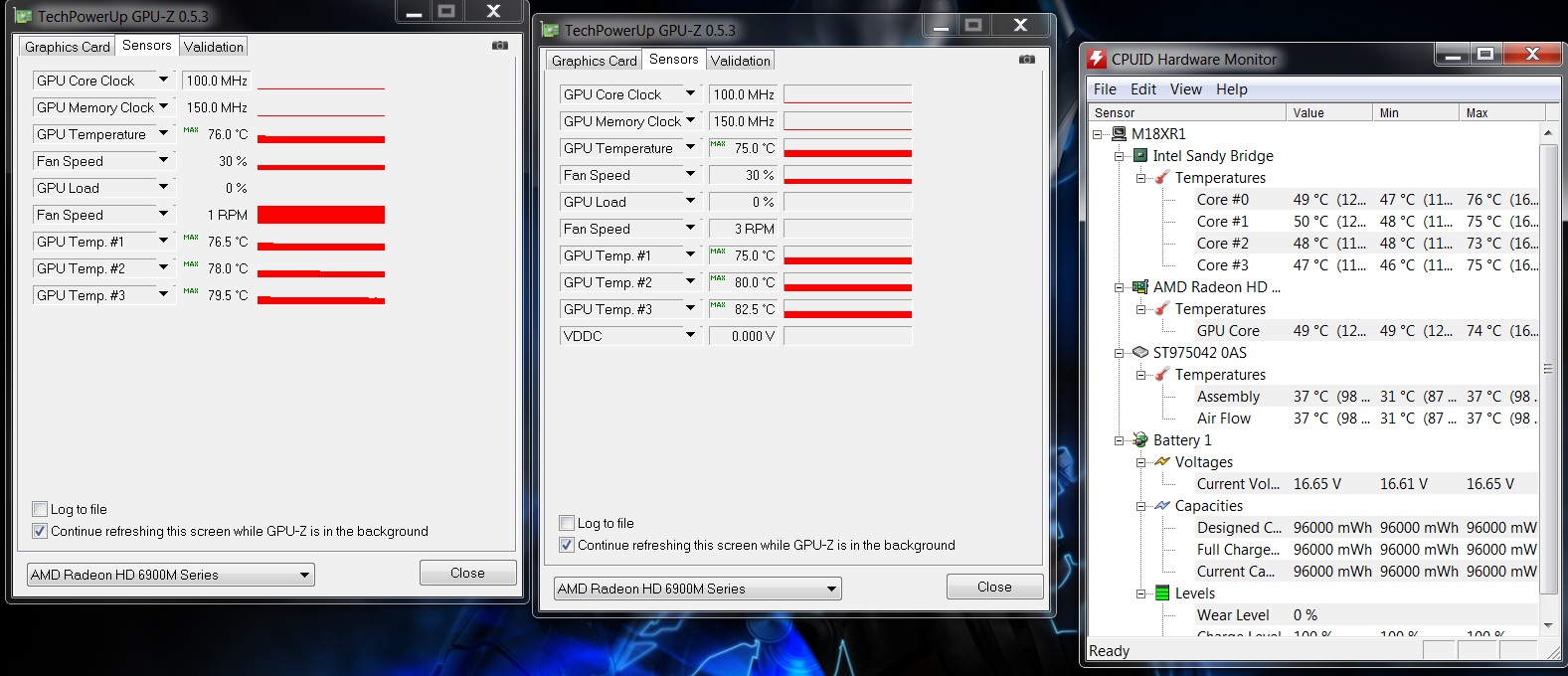Click the thermometer icon under Intel Sandy Bridge
1568x676 pixels.
[1161, 177]
